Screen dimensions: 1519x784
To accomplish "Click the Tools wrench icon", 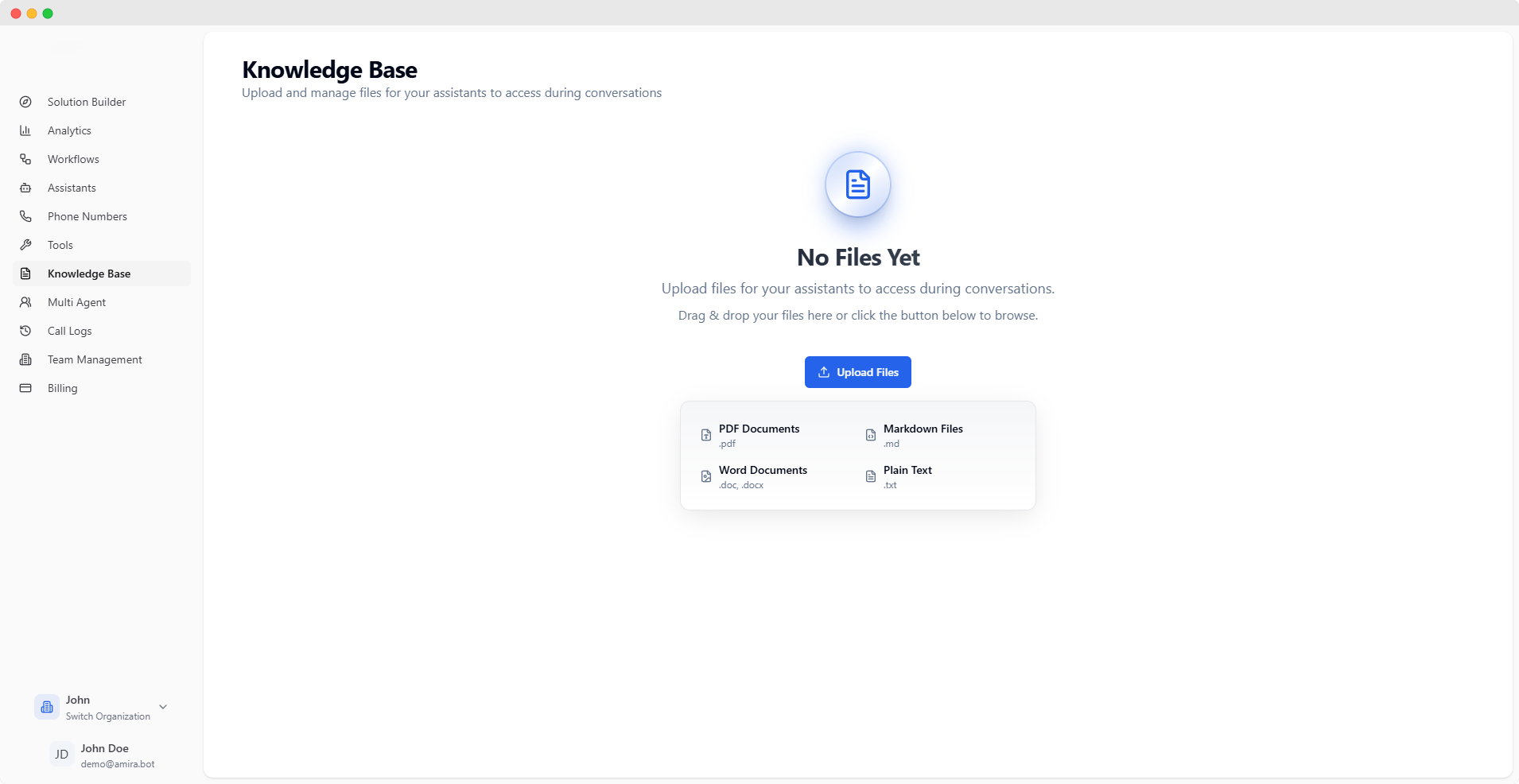I will tap(26, 245).
